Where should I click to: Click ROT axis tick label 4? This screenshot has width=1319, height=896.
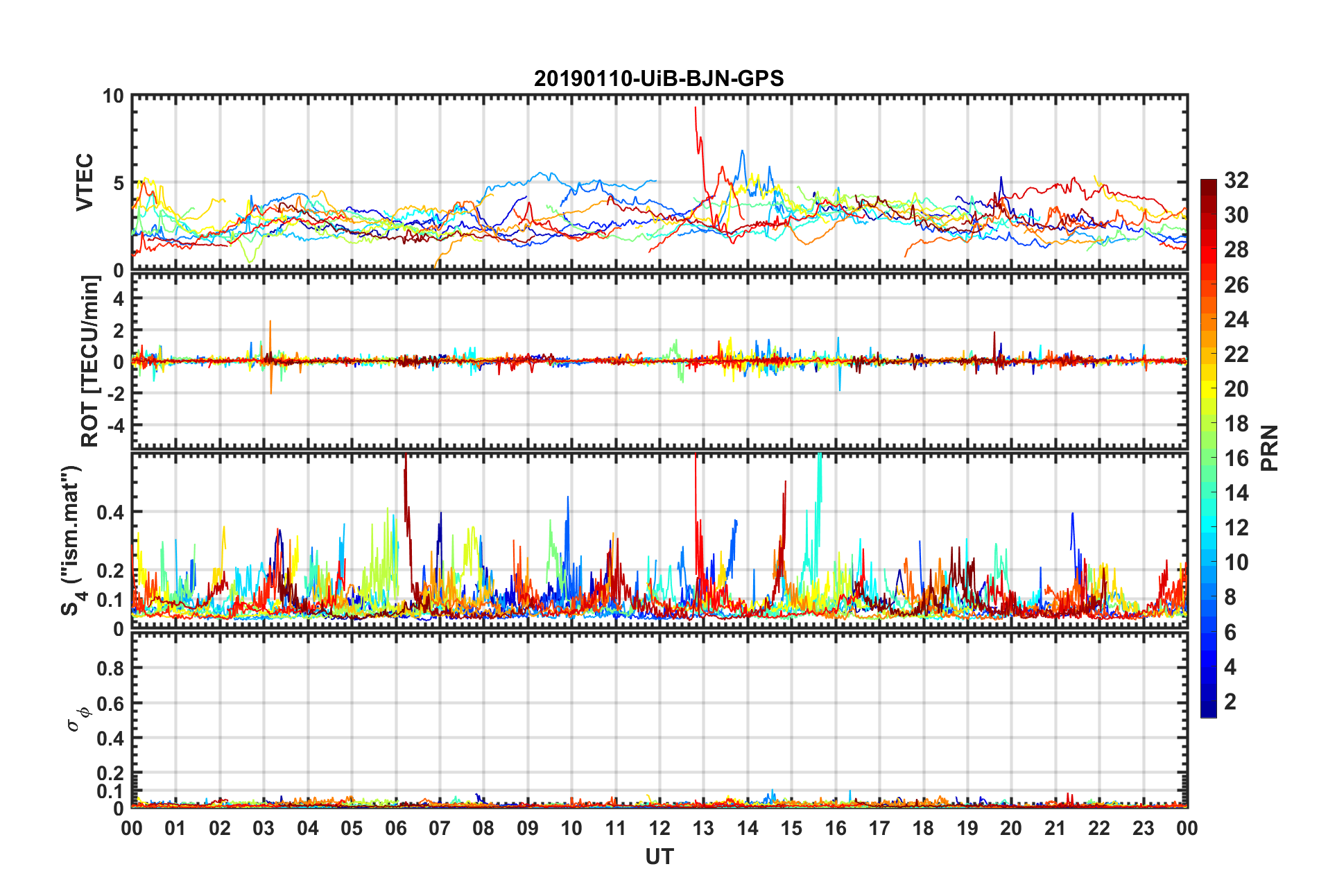[119, 299]
